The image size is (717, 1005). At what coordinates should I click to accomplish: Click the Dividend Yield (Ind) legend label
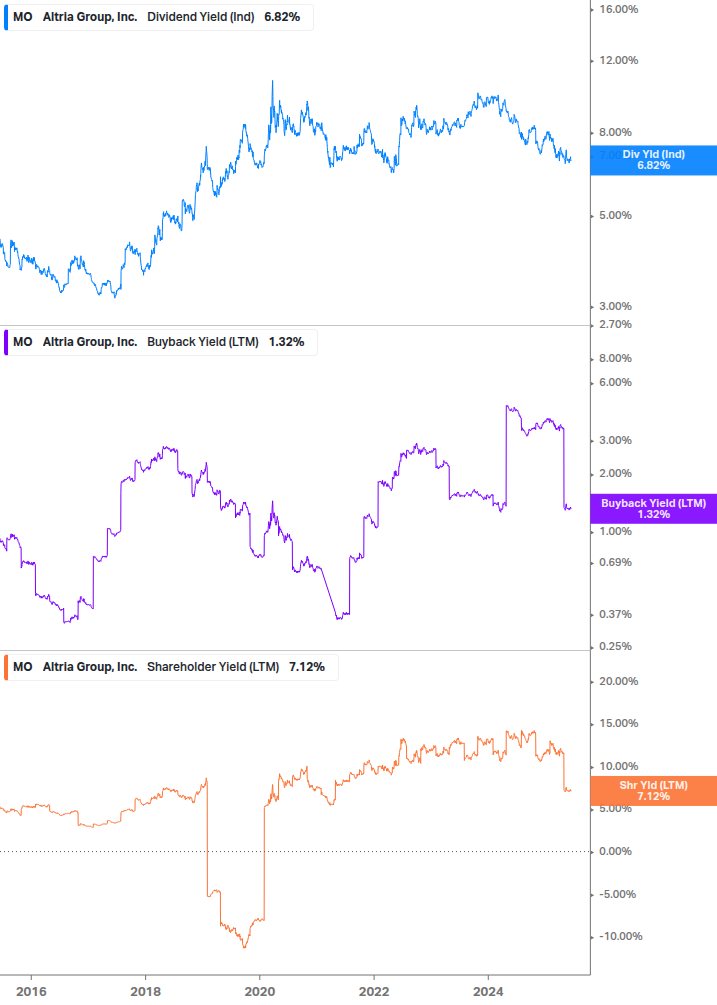(201, 17)
